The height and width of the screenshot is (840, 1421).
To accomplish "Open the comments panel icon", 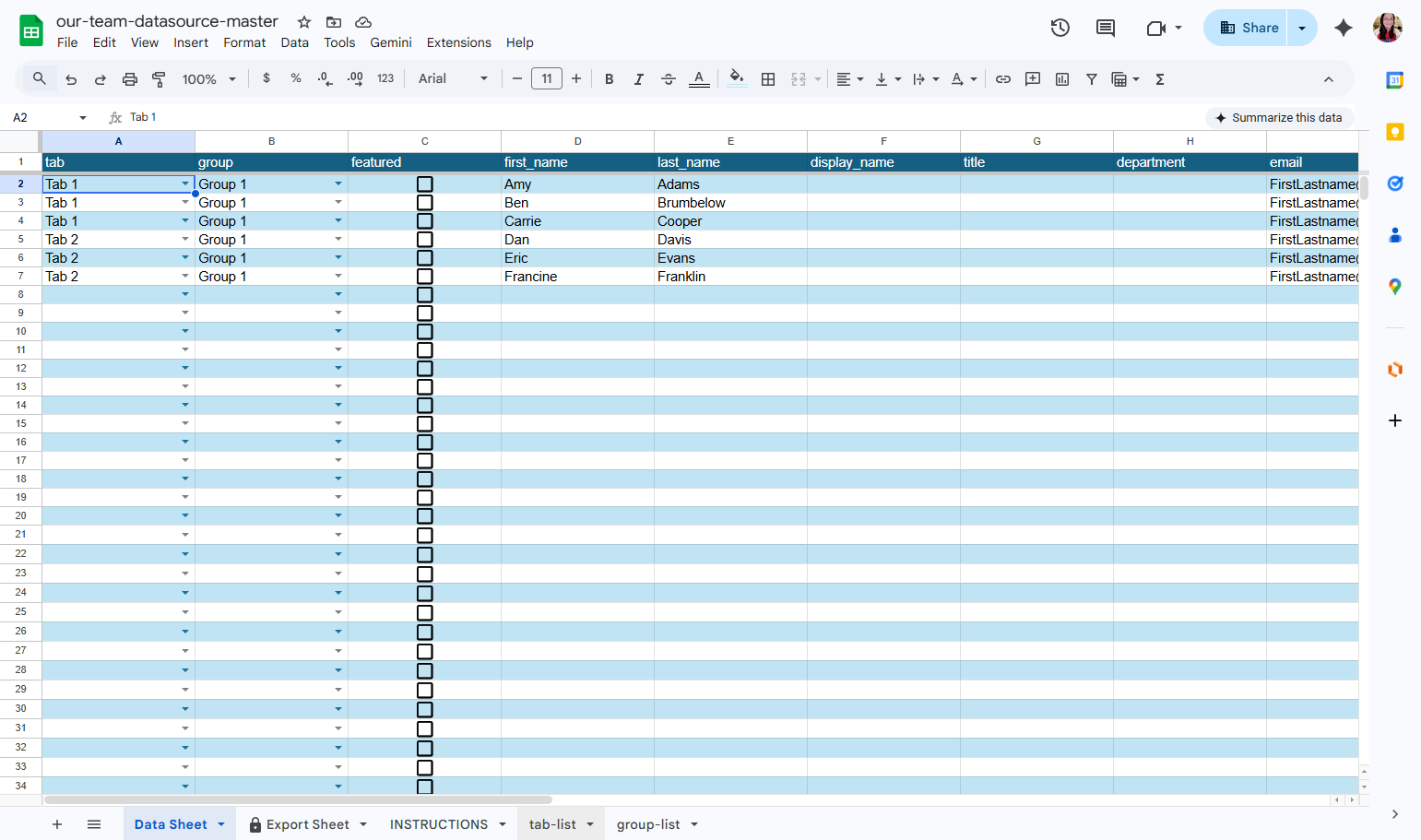I will (1106, 28).
